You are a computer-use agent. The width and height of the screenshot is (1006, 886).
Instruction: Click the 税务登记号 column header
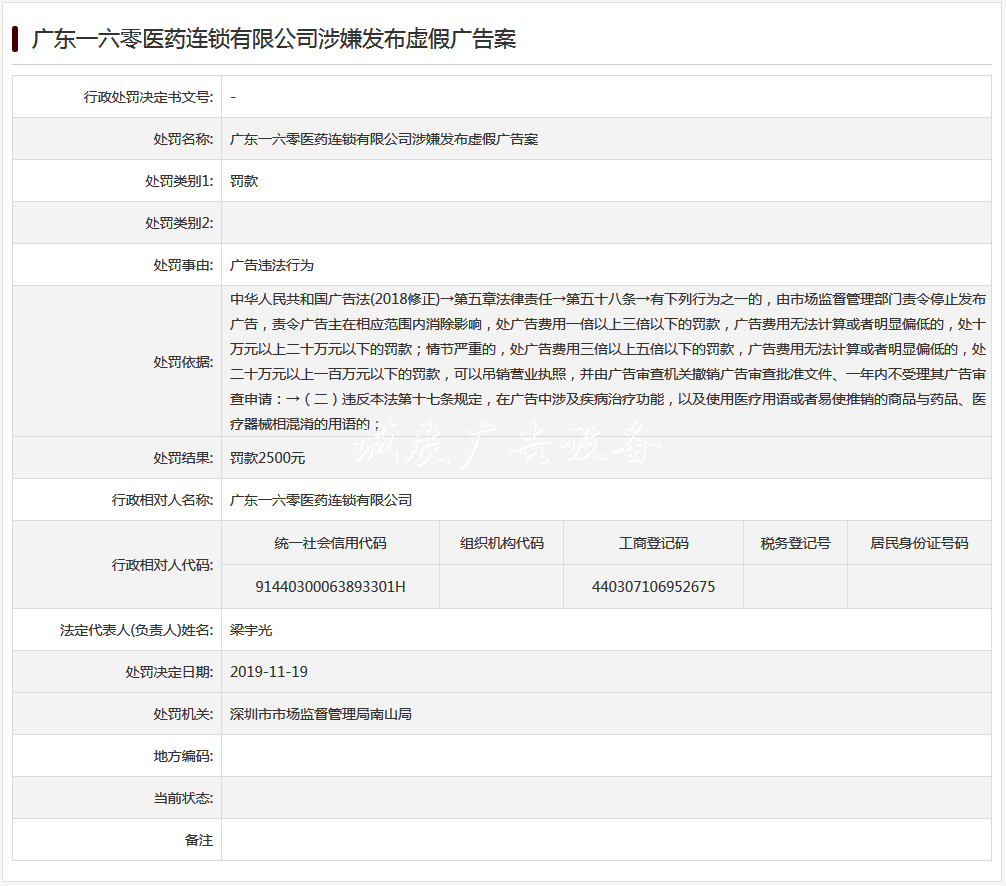[x=796, y=543]
